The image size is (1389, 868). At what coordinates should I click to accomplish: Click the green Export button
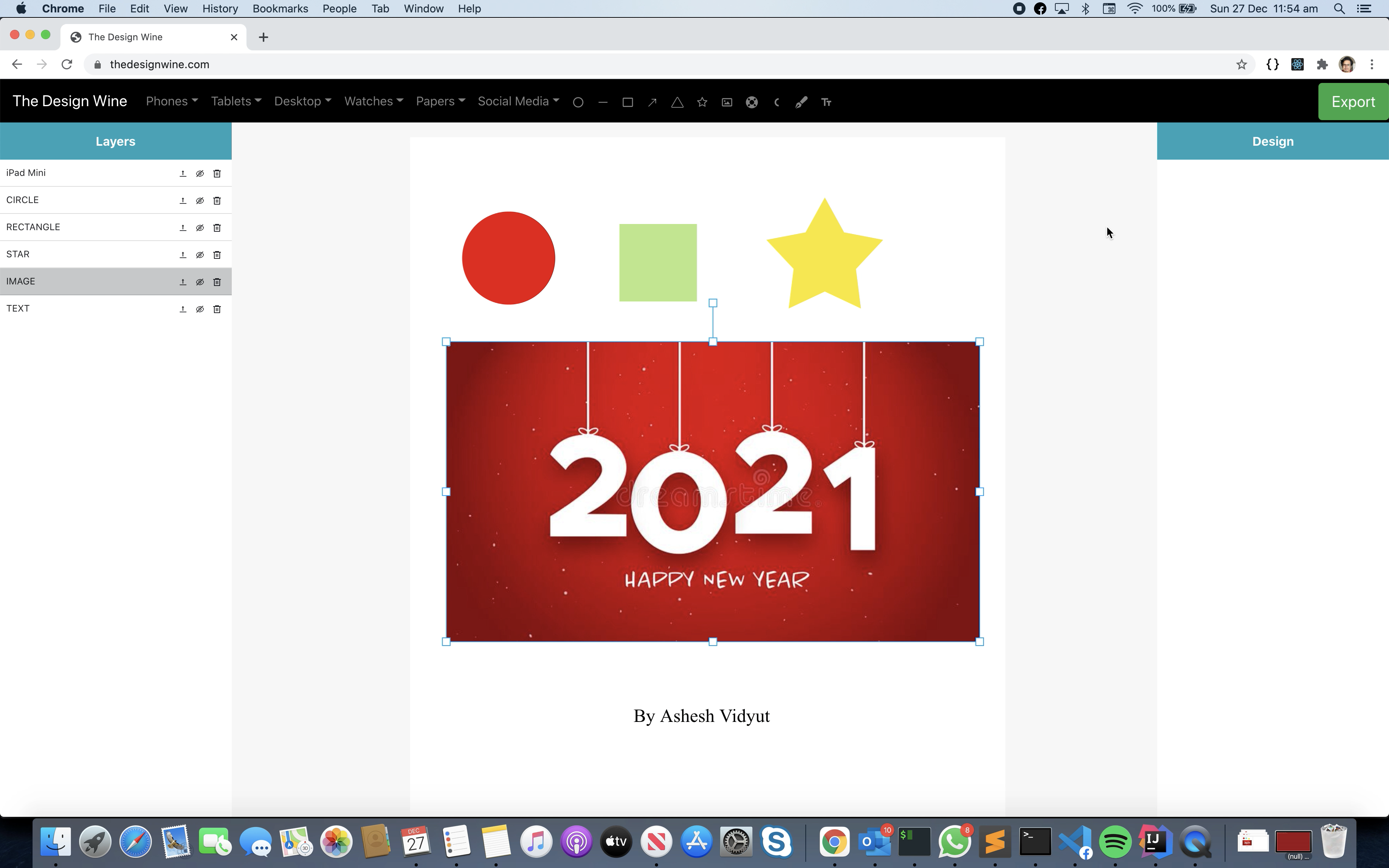[x=1353, y=102]
